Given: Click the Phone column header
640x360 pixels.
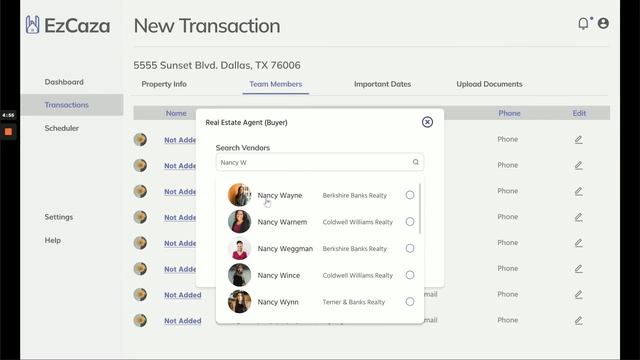Looking at the screenshot, I should coord(509,113).
